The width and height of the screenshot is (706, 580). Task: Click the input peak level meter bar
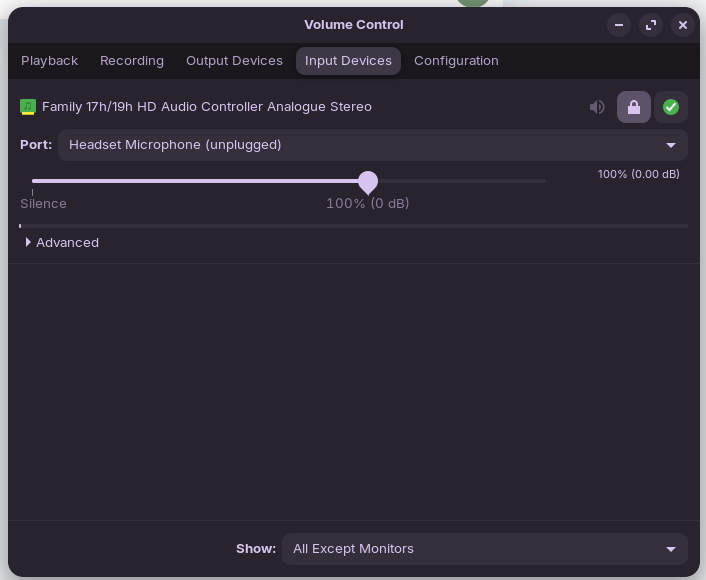(353, 226)
